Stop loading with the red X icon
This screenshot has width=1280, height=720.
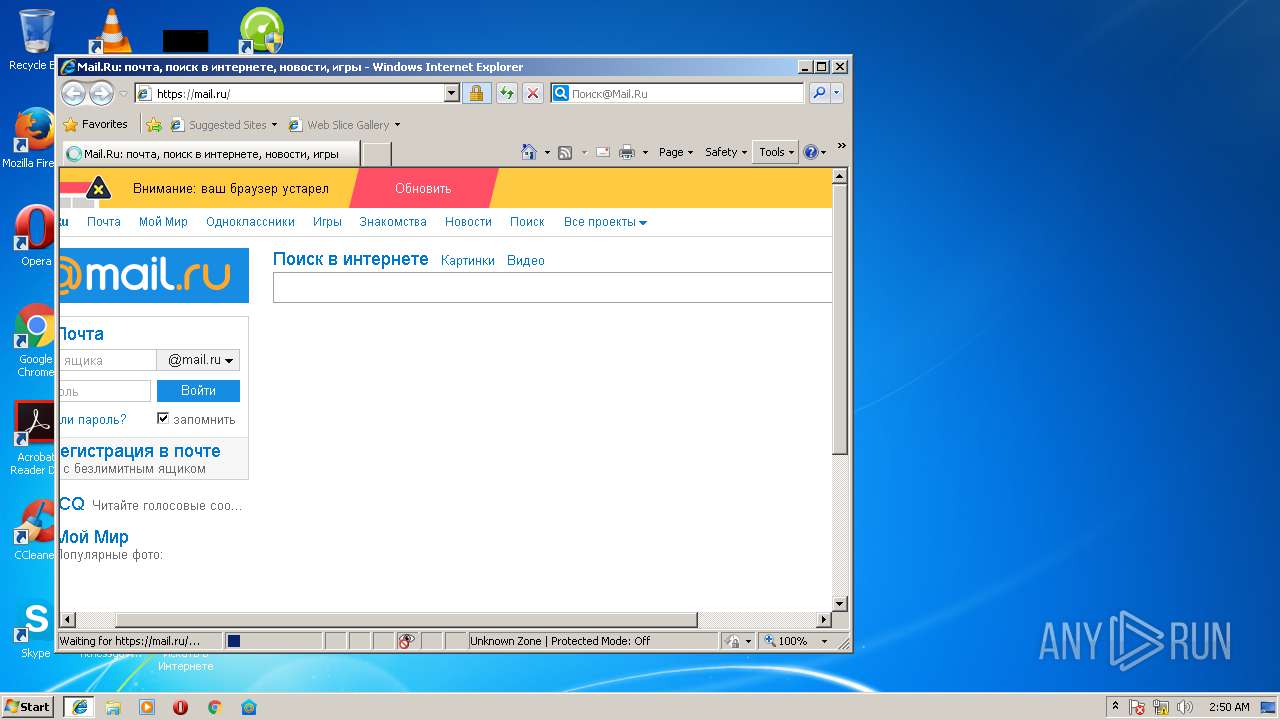point(533,93)
